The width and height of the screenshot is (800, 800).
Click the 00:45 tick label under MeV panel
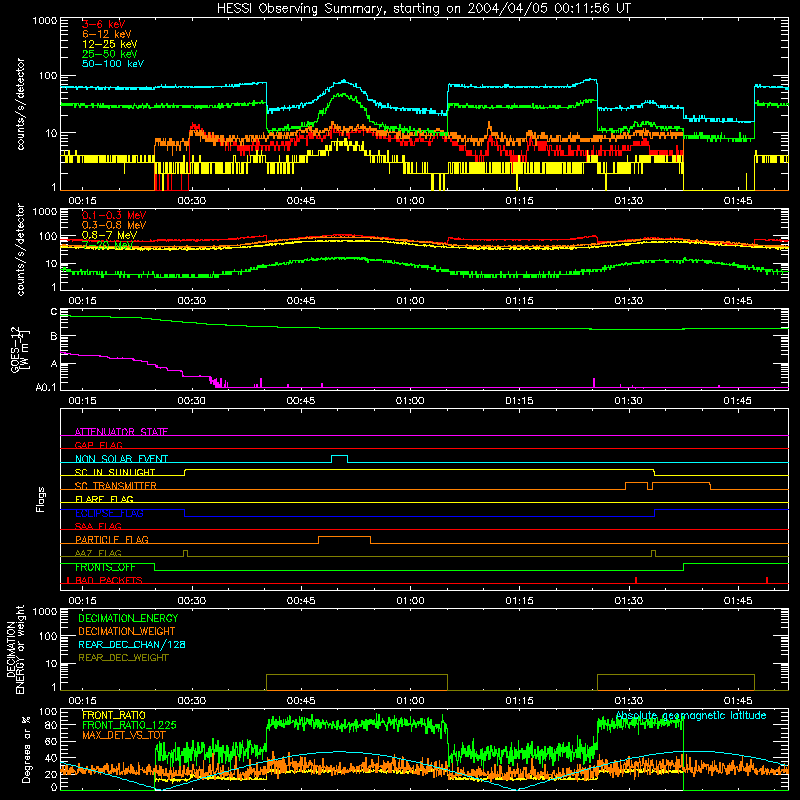pos(301,301)
